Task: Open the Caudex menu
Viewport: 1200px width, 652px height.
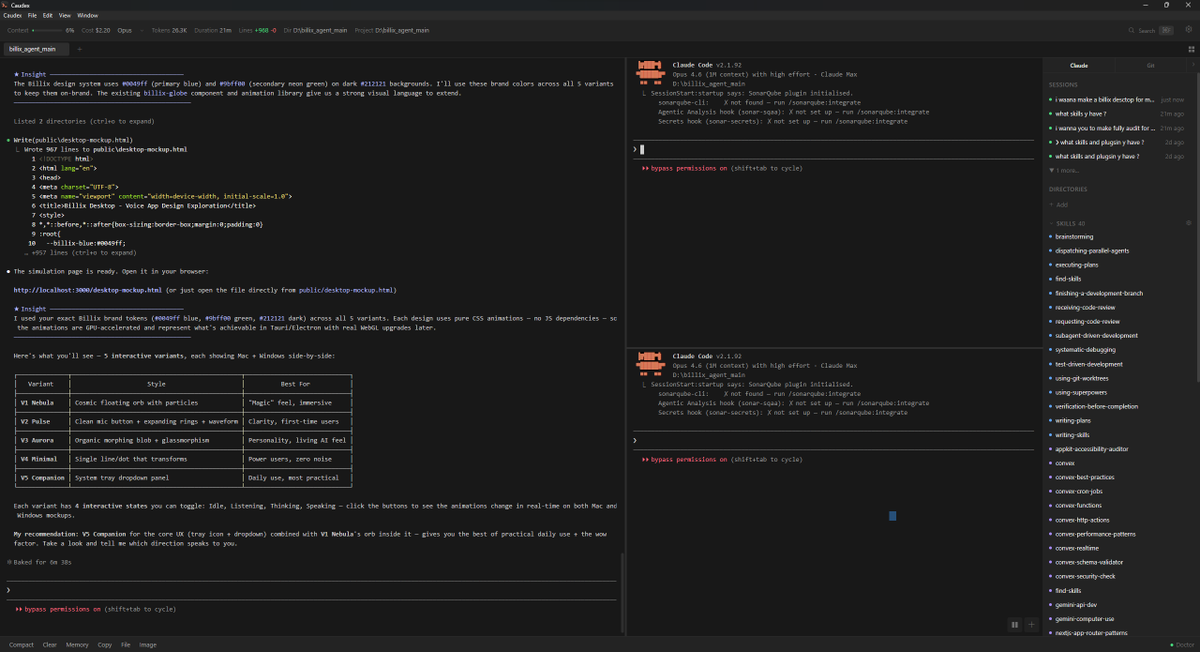Action: [x=14, y=16]
